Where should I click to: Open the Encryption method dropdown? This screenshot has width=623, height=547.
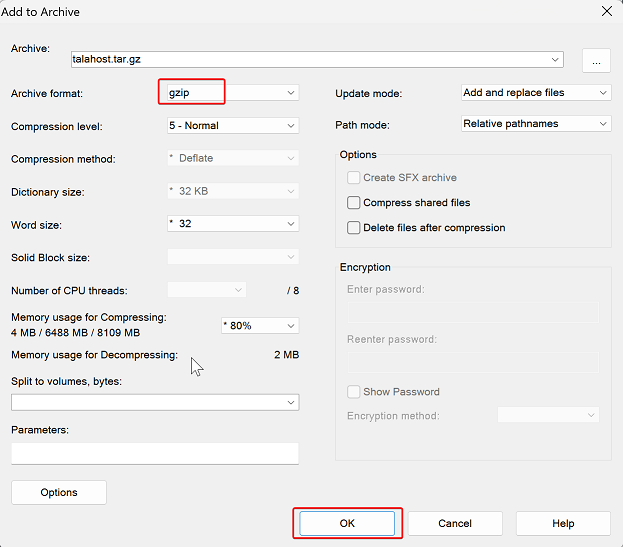point(548,415)
